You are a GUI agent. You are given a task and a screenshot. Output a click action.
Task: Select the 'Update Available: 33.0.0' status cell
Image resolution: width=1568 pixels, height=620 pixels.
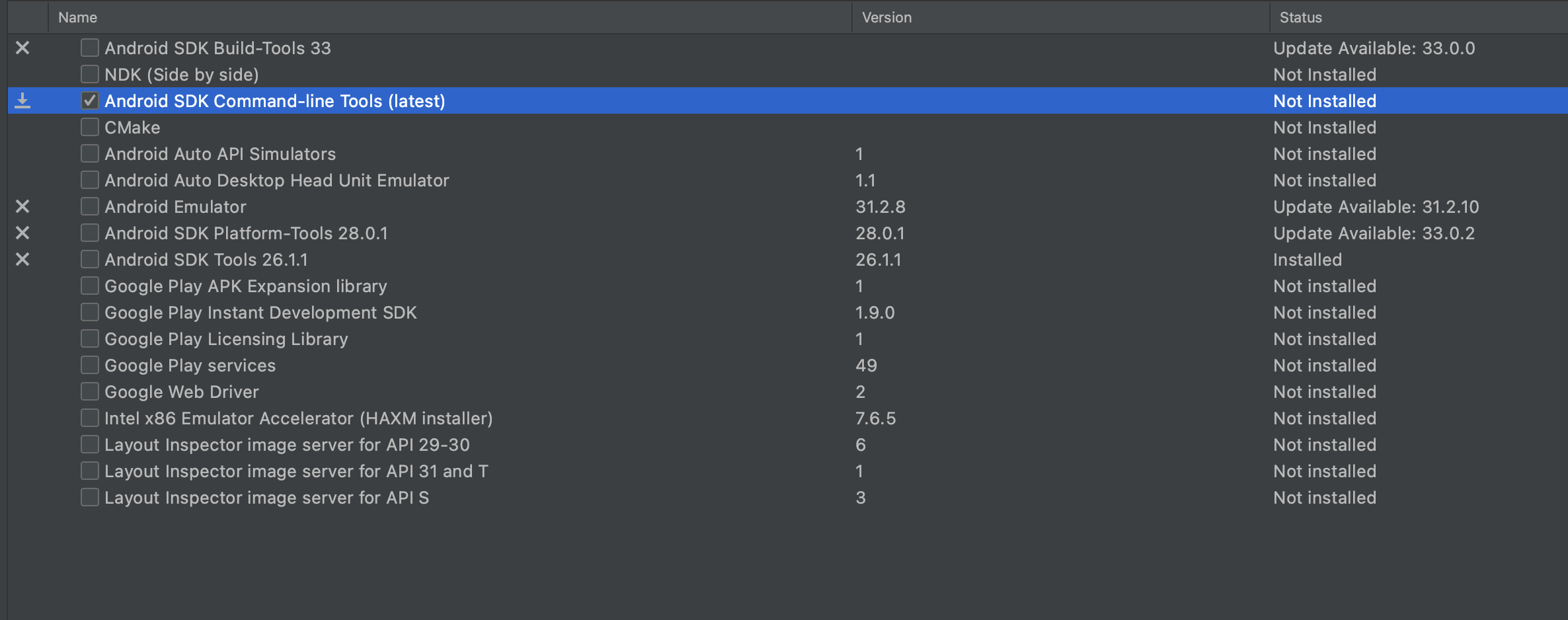[x=1374, y=48]
